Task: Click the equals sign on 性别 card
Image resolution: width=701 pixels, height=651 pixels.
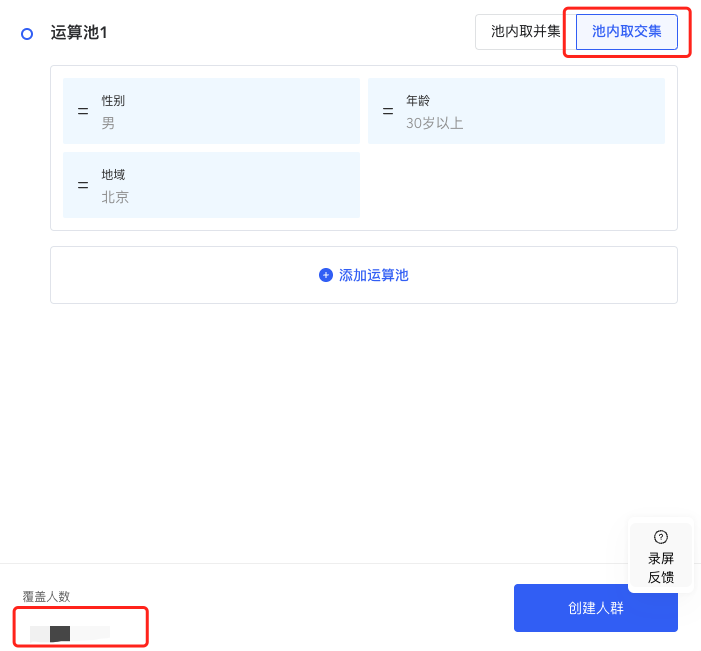Action: tap(83, 111)
